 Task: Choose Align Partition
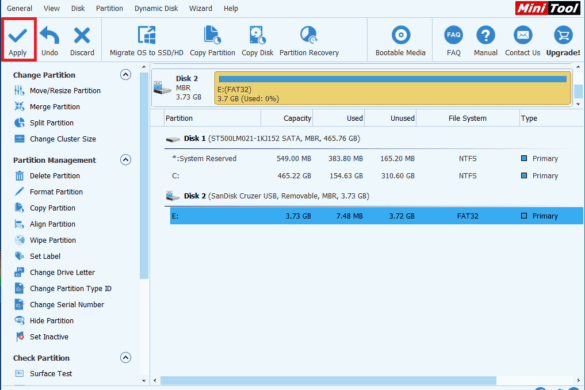[x=45, y=224]
